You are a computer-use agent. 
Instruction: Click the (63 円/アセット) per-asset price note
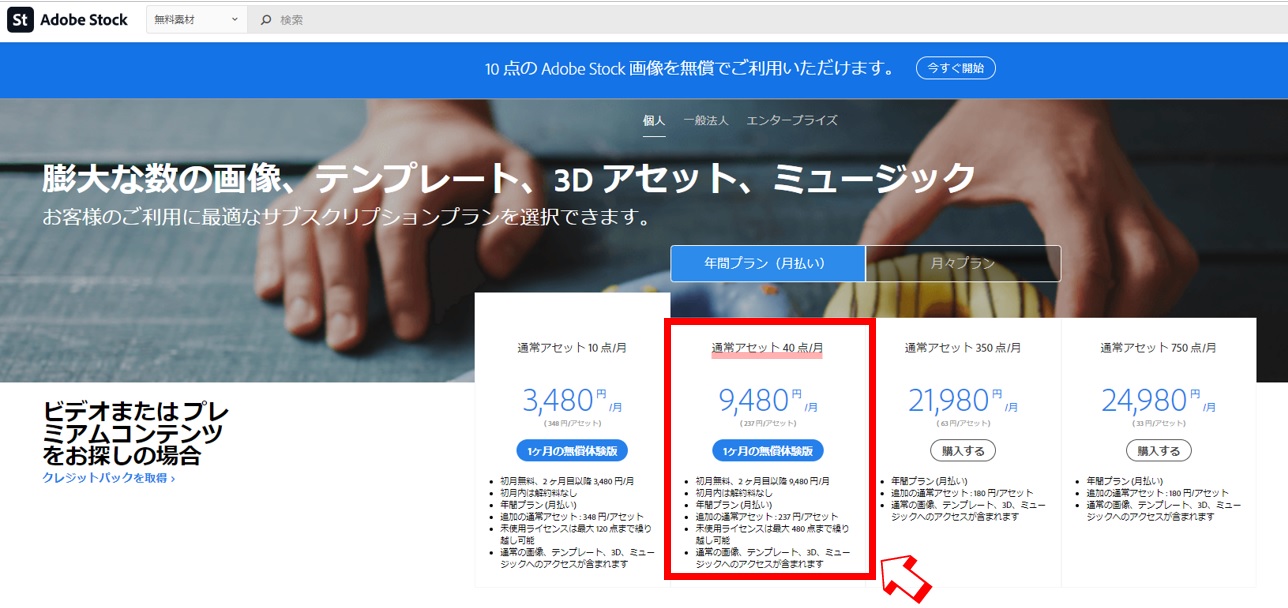(963, 423)
